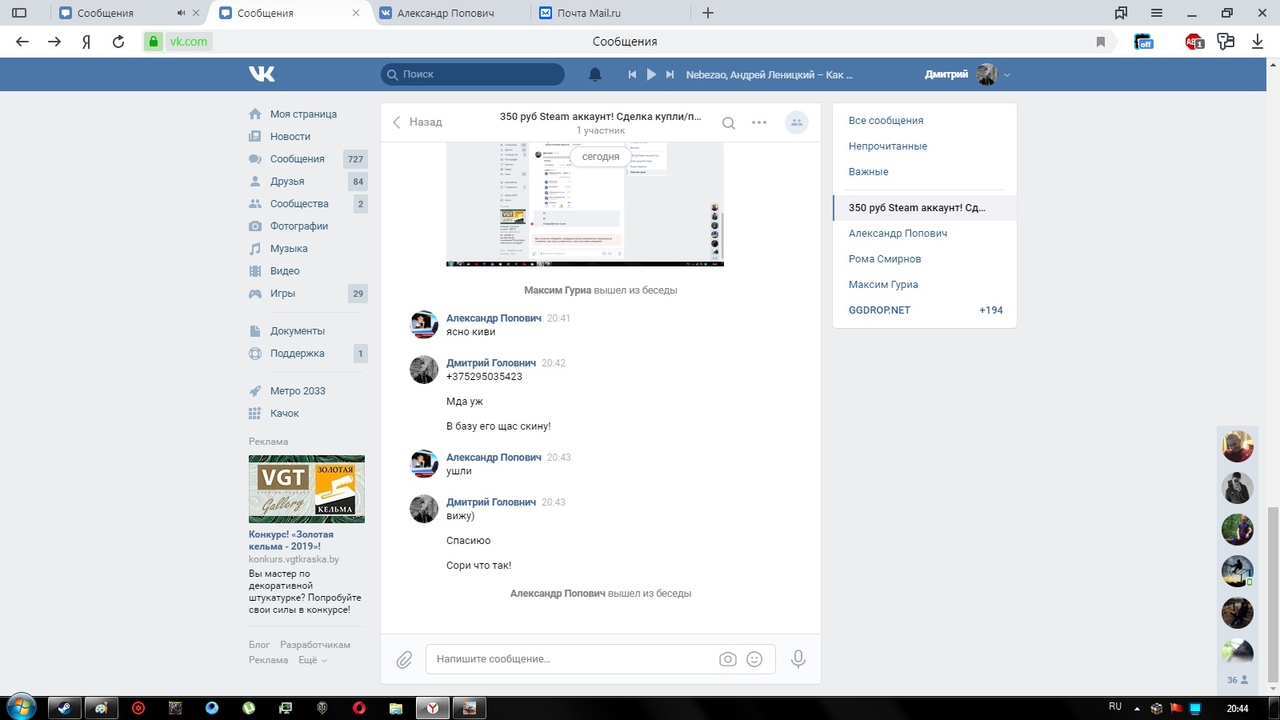Viewport: 1280px width, 720px height.
Task: Attach a photo with the camera icon
Action: click(728, 660)
